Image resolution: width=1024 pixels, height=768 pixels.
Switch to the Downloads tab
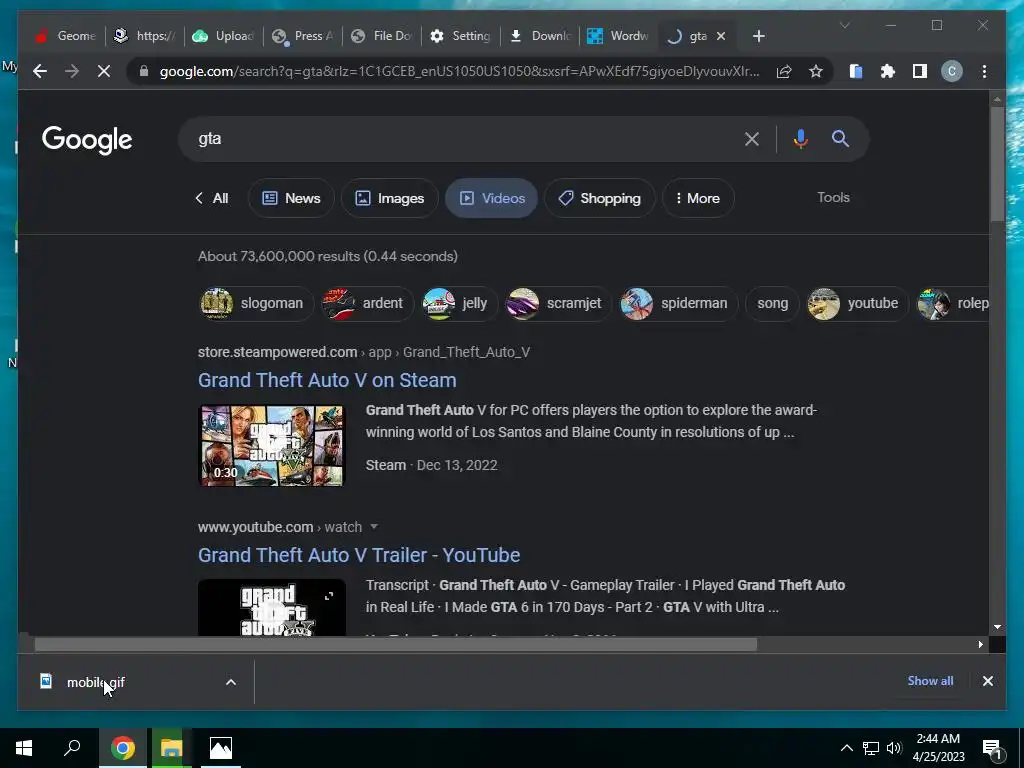(539, 36)
